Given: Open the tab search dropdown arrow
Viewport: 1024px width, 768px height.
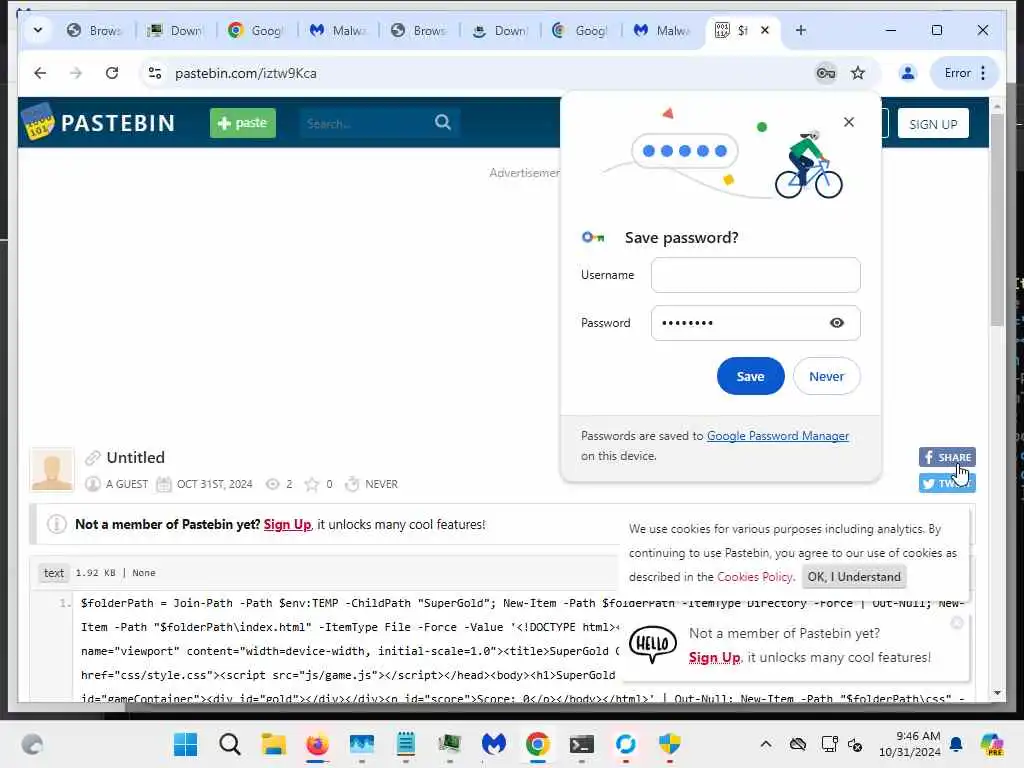Looking at the screenshot, I should tap(38, 30).
